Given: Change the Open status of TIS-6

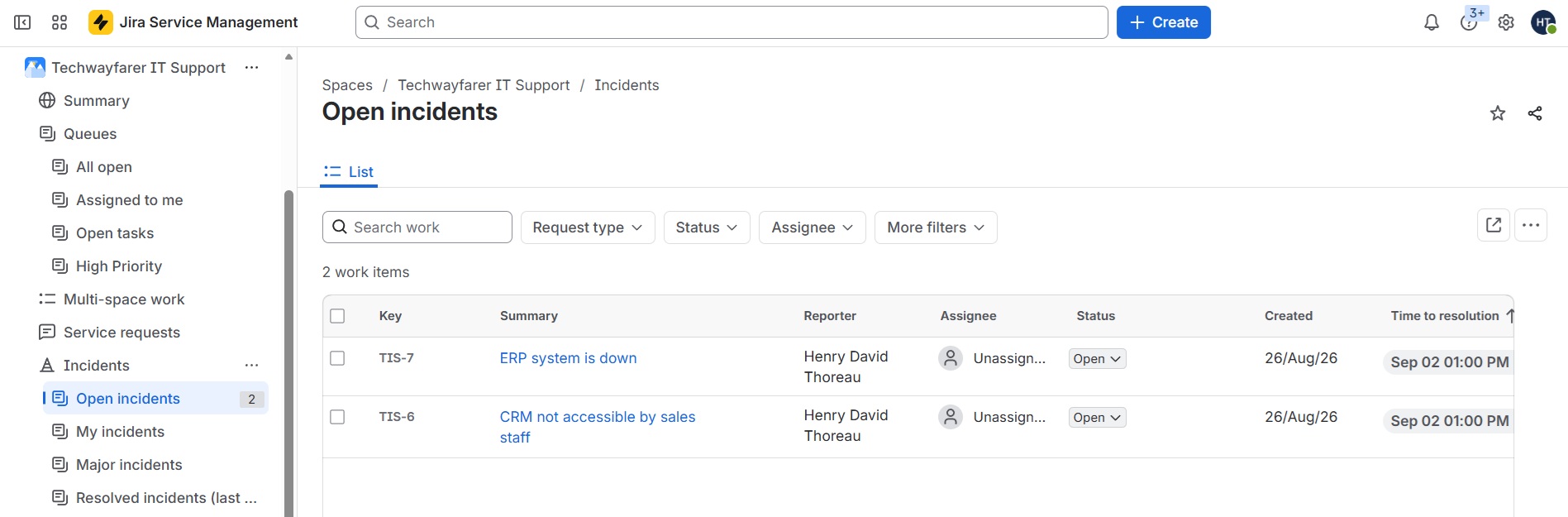Looking at the screenshot, I should coord(1098,418).
